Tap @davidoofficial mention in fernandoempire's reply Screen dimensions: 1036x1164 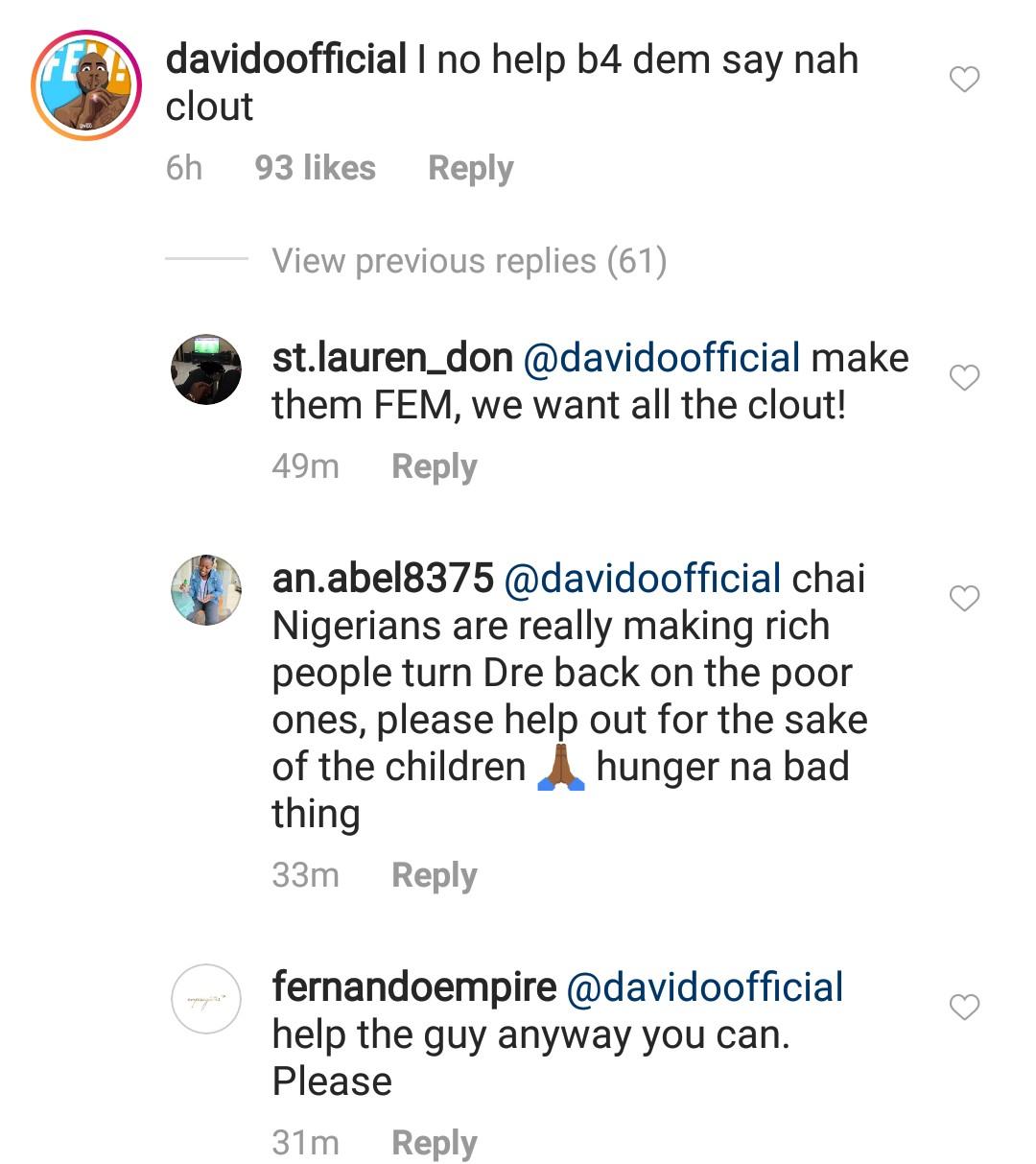(x=705, y=987)
